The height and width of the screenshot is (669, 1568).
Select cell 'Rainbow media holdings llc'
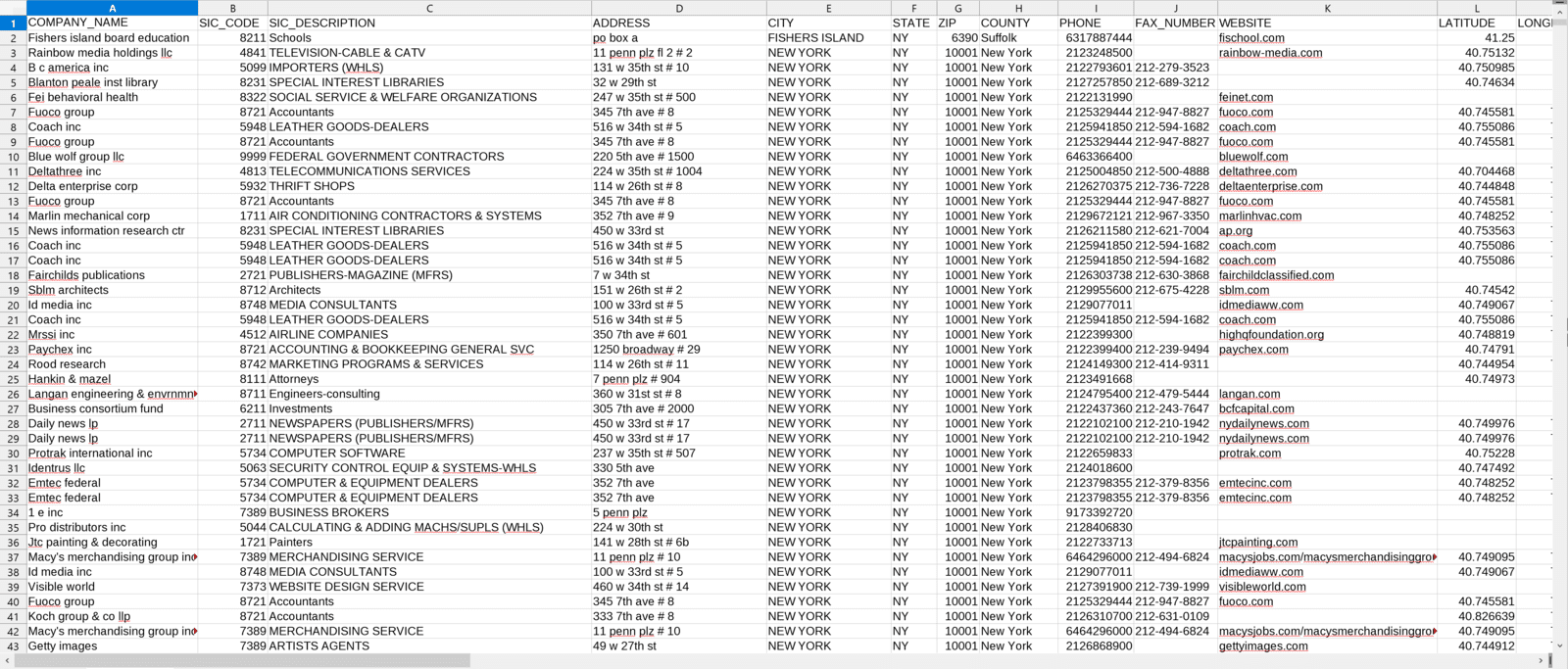pos(112,53)
